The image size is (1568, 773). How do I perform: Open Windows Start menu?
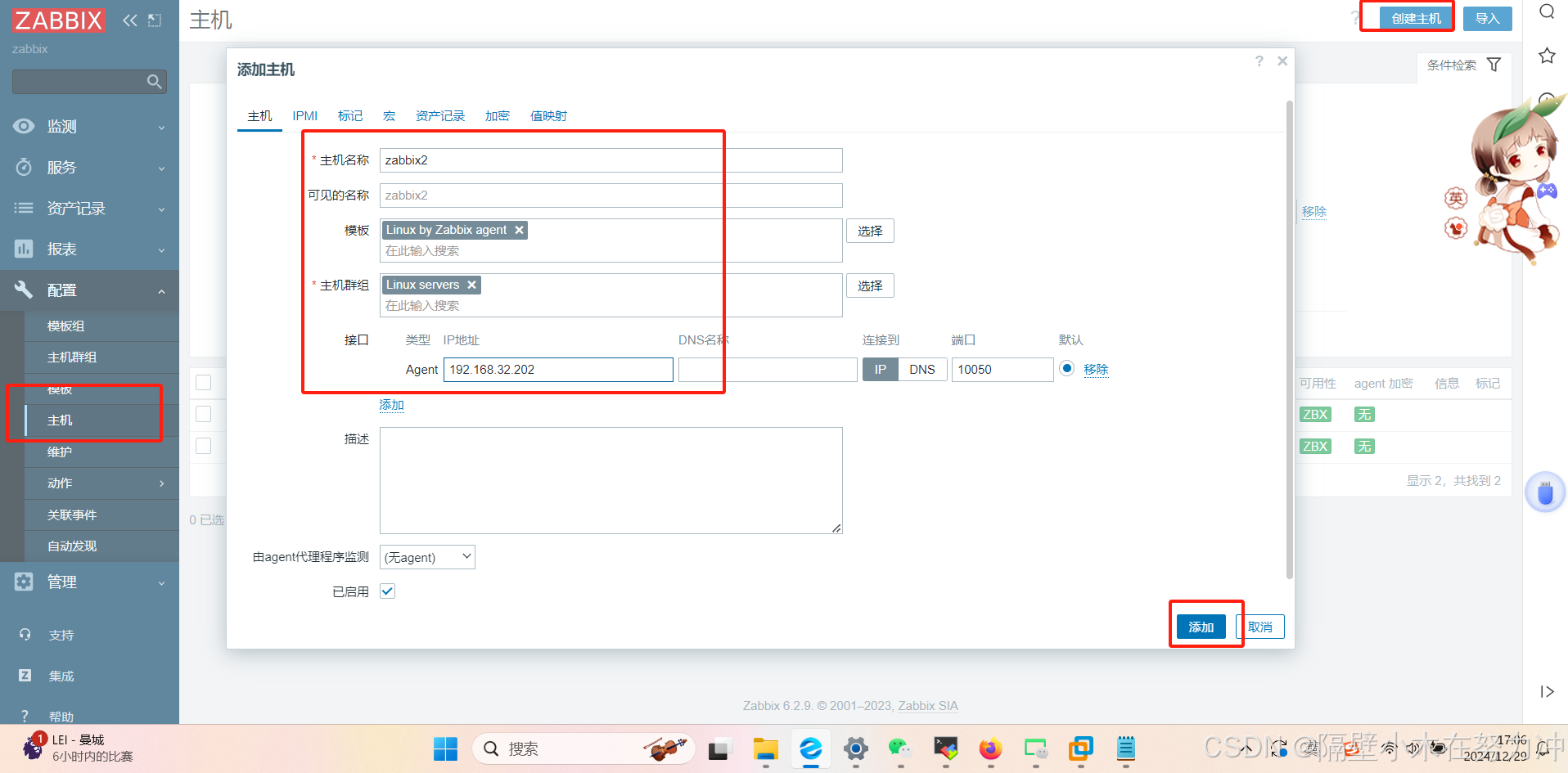point(445,748)
